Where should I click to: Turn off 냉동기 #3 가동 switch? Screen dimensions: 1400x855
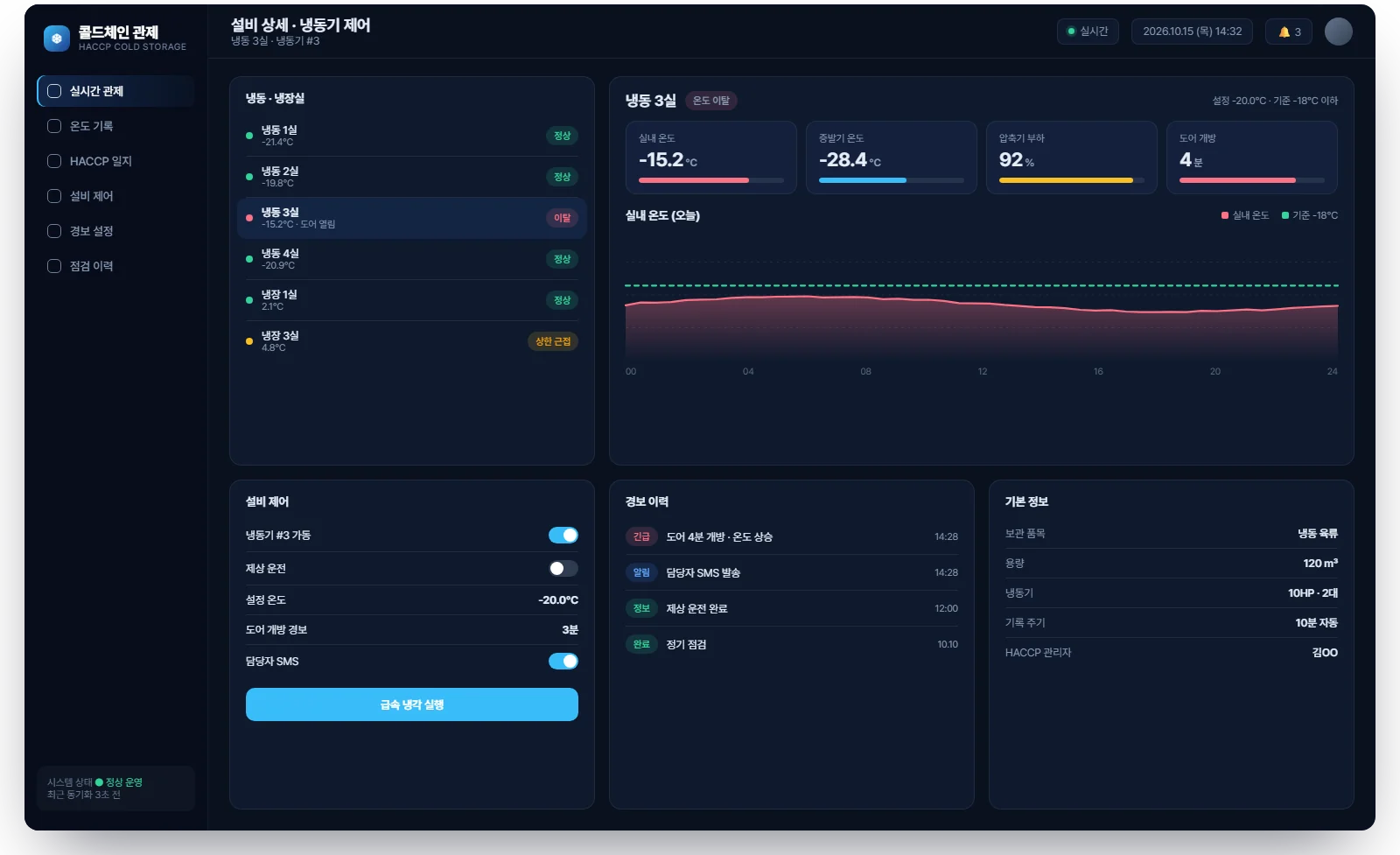pos(563,536)
